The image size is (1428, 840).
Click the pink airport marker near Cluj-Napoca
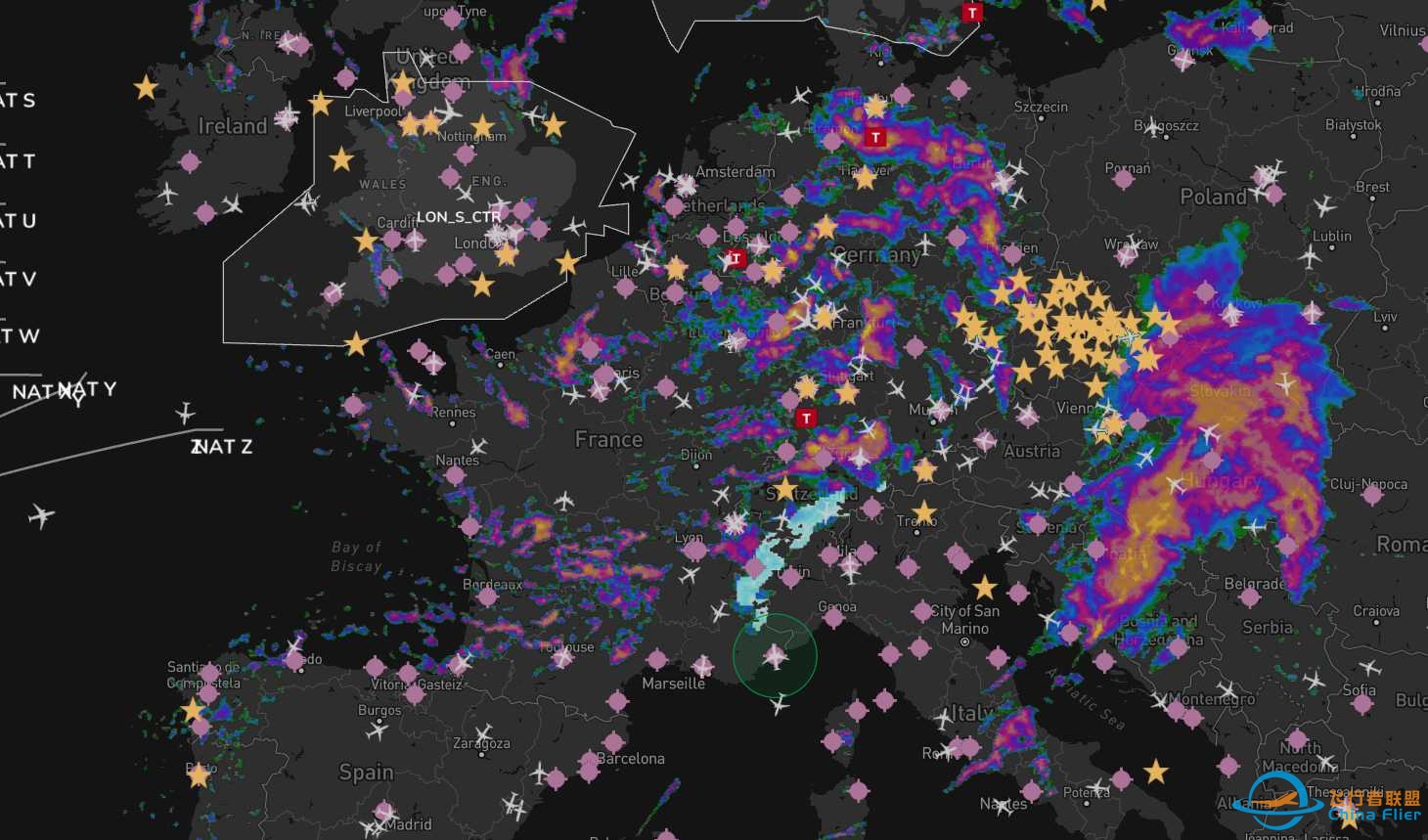pos(1372,494)
